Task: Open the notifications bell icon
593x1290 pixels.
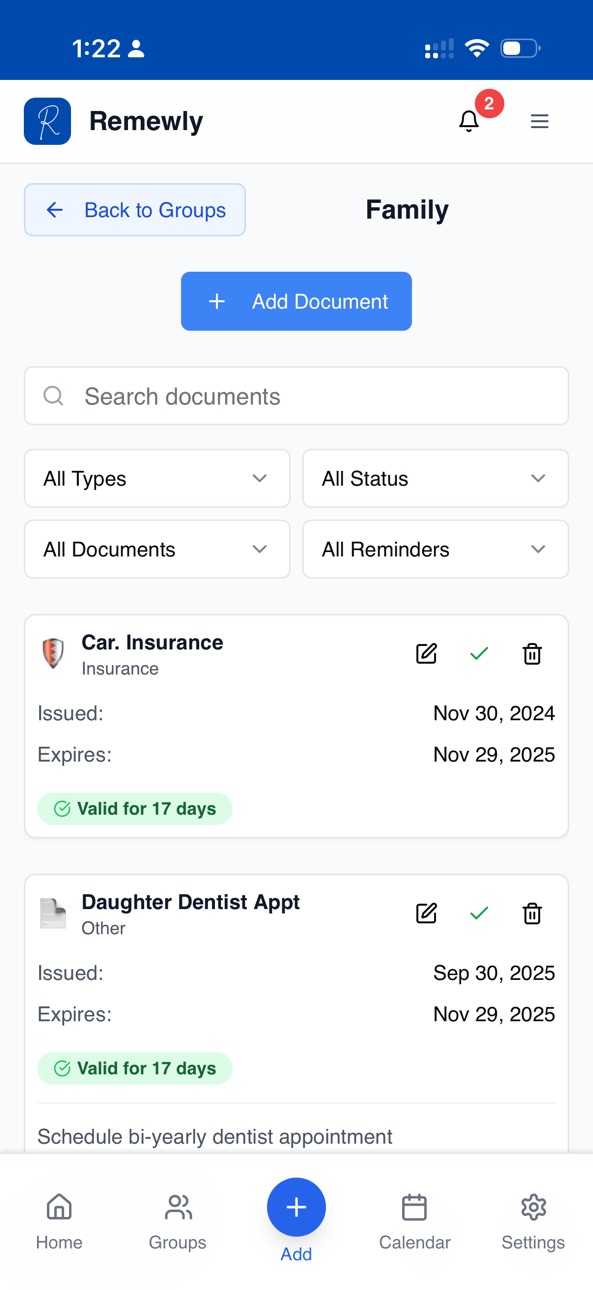Action: click(x=469, y=121)
